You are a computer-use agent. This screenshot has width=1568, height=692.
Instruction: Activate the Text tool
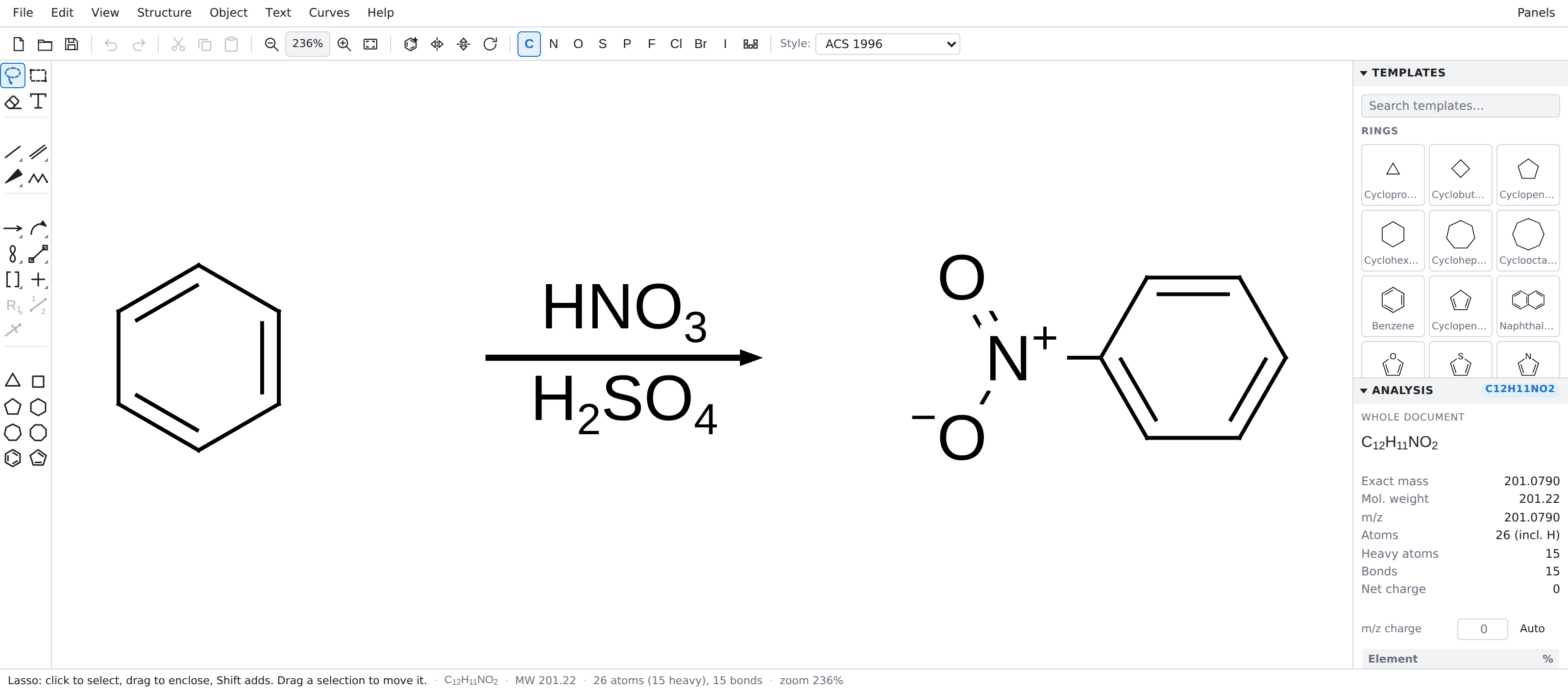point(38,101)
